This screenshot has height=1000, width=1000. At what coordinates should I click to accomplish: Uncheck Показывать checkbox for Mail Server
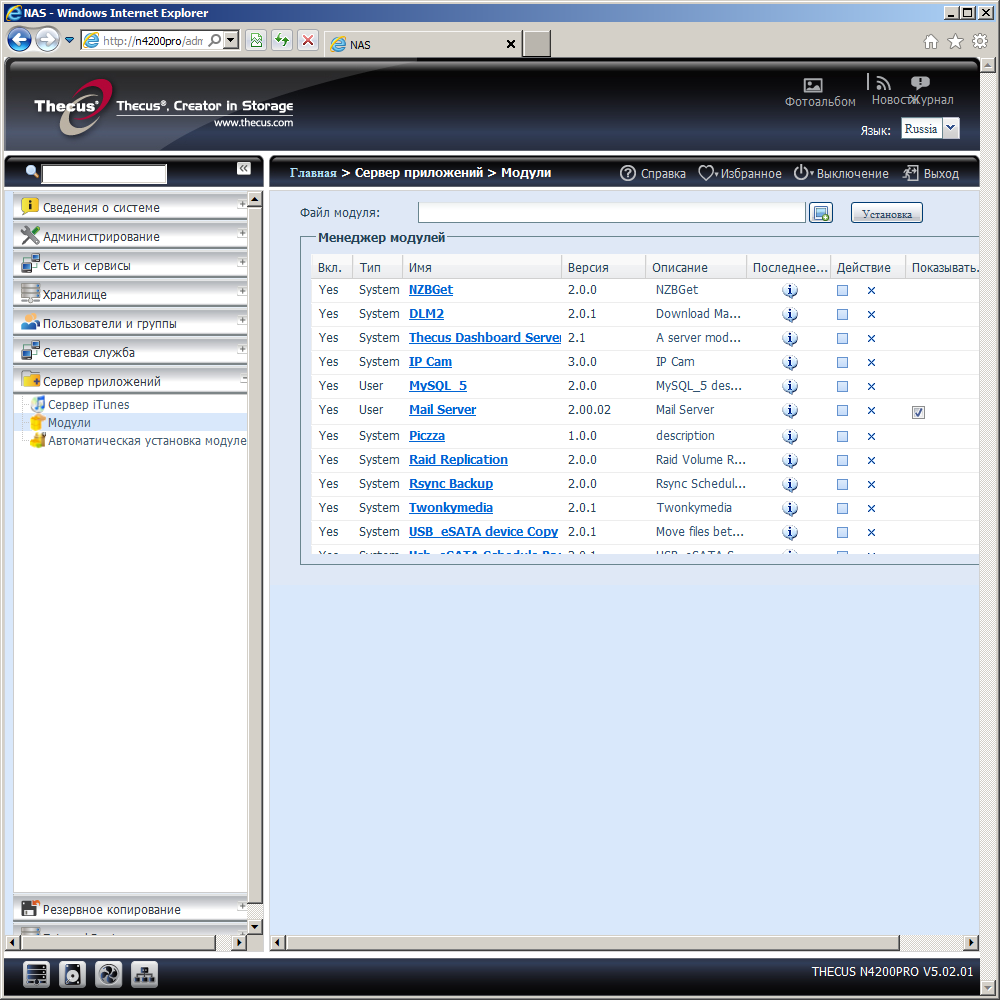(918, 413)
